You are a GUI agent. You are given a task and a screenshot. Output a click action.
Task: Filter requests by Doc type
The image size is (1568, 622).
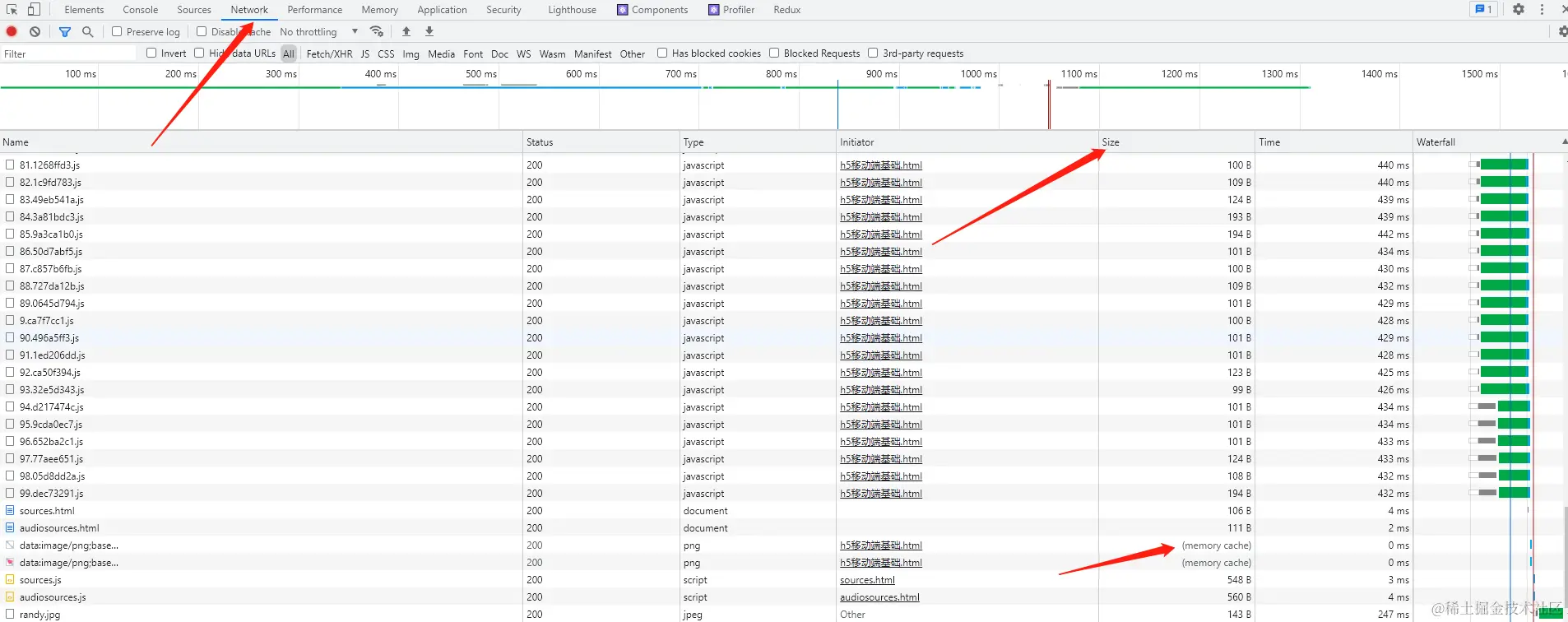point(500,53)
